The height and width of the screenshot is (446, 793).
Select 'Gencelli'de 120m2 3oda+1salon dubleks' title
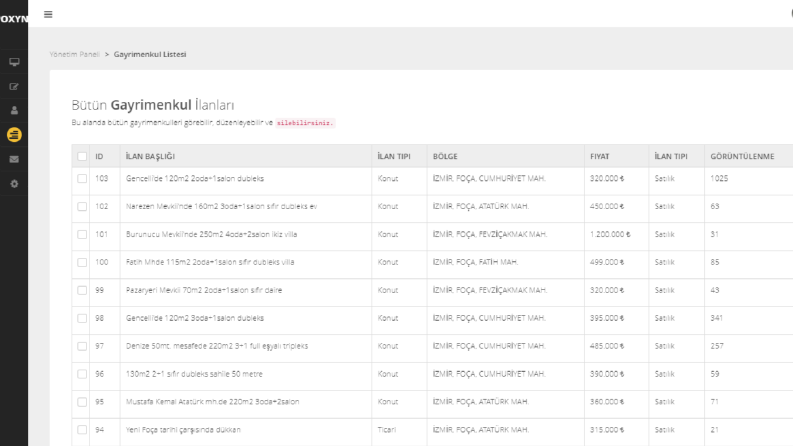point(195,318)
